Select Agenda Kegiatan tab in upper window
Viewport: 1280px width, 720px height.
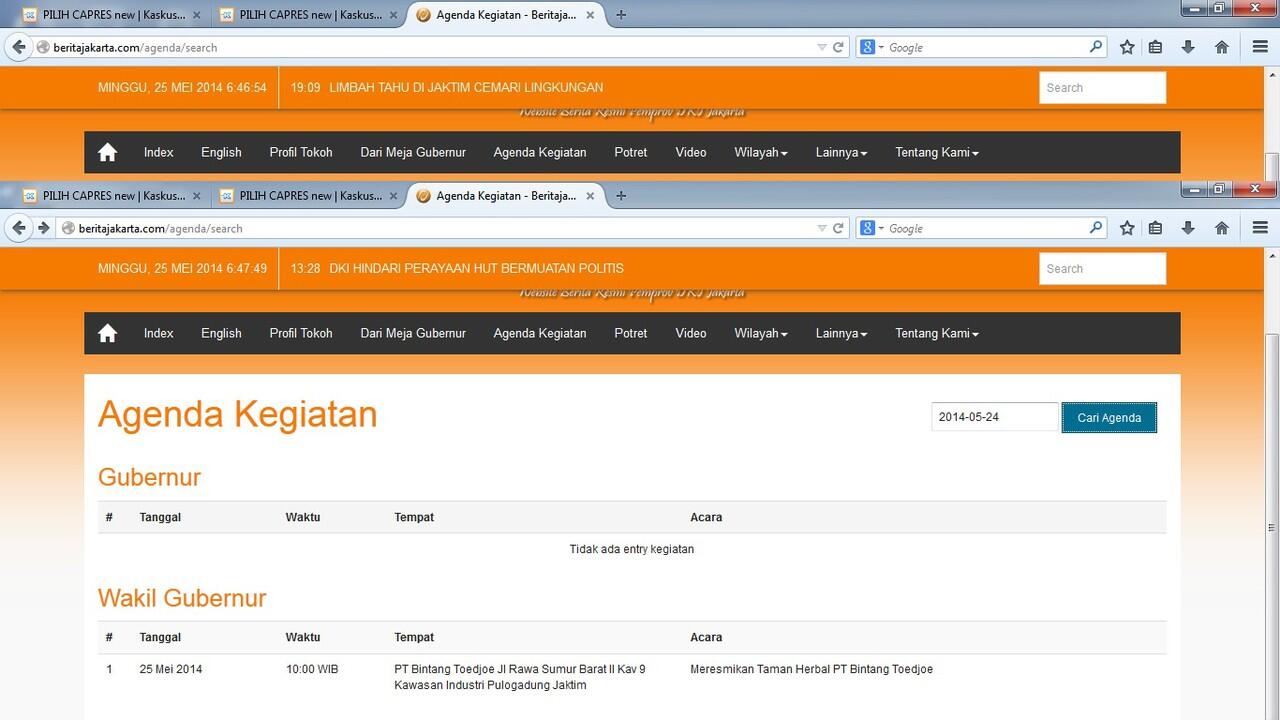point(506,15)
